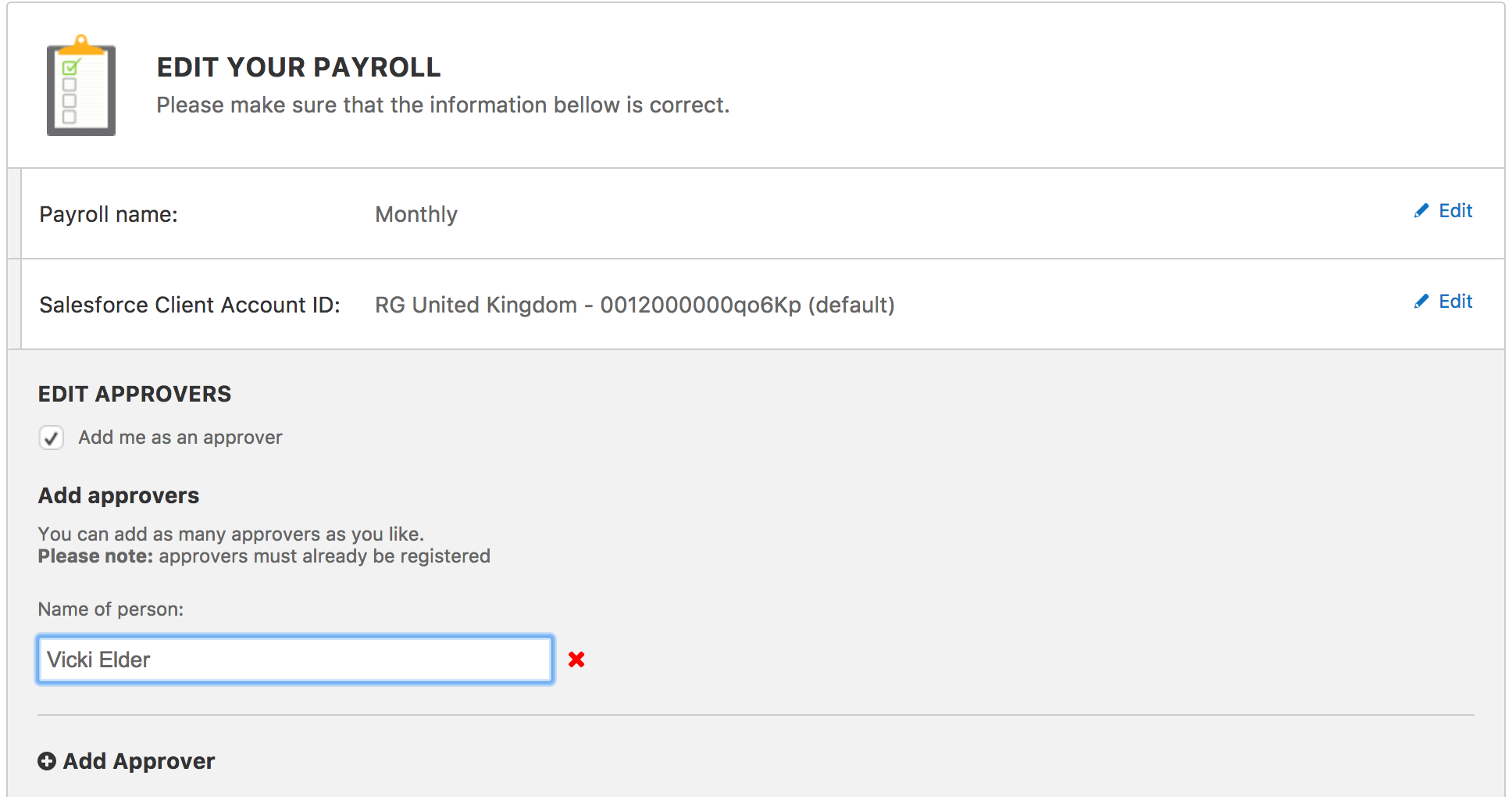This screenshot has width=1512, height=797.
Task: Open Edit link for Salesforce Client Account ID
Action: (1455, 302)
